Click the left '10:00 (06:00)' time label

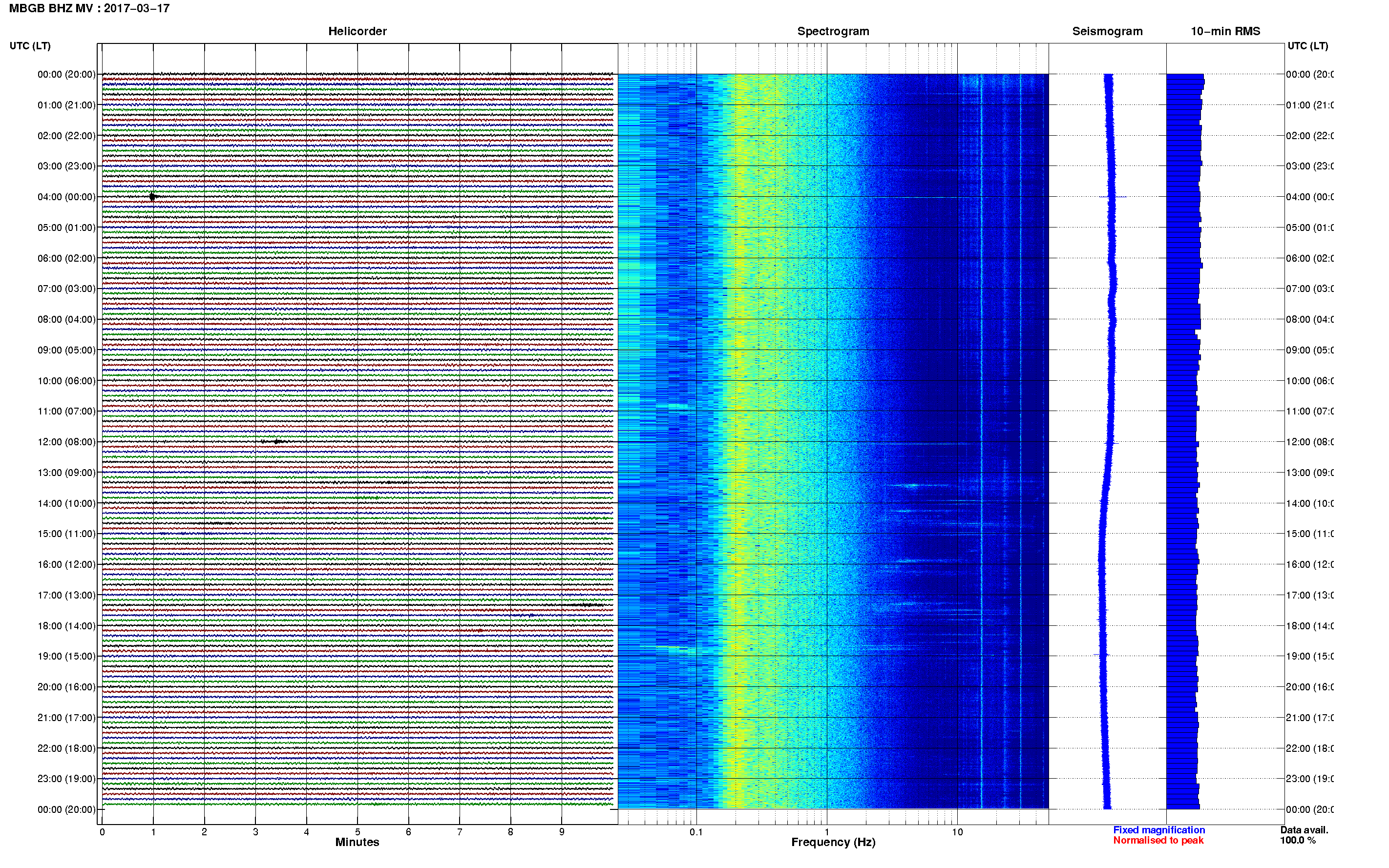(x=66, y=381)
